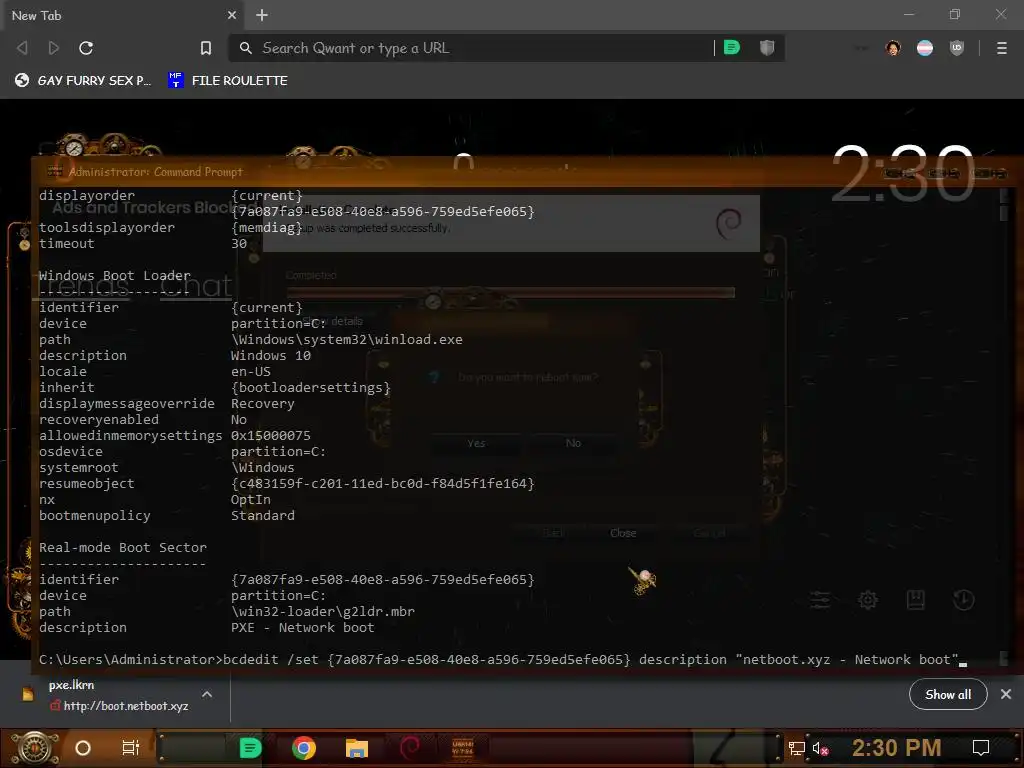This screenshot has width=1024, height=768.
Task: Open the green Dissenter comments icon in address bar
Action: point(732,48)
